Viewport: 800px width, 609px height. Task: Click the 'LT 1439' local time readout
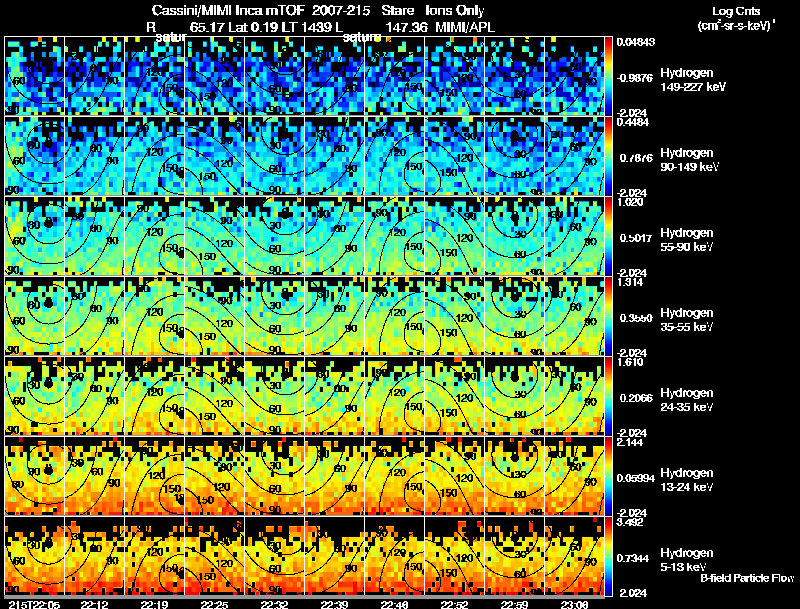[x=306, y=27]
